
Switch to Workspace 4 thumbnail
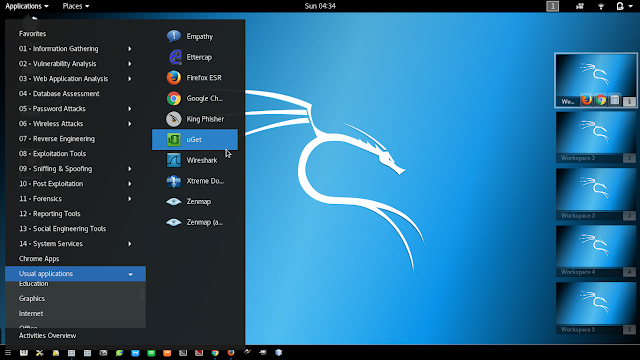596,251
